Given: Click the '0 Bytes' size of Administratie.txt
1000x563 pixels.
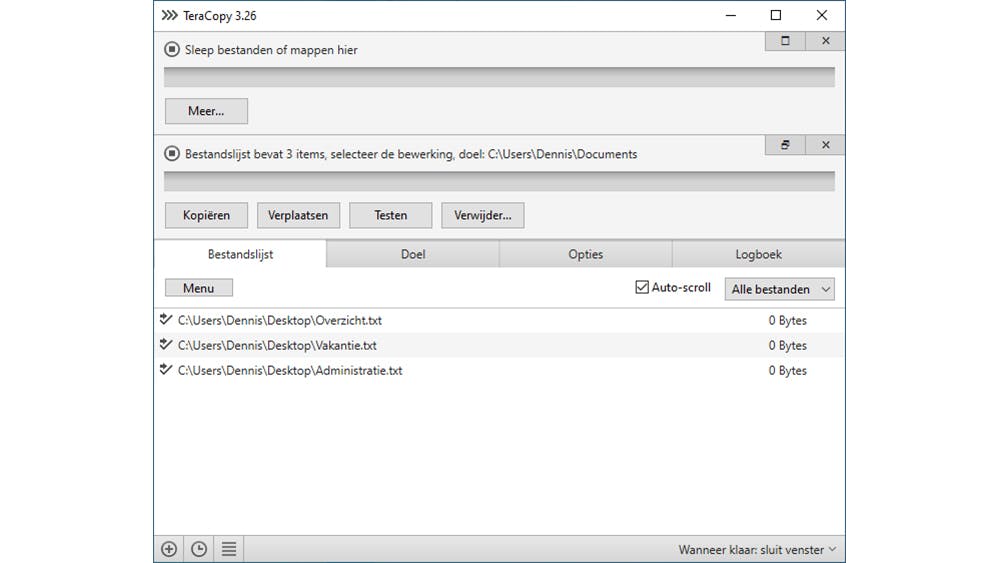Looking at the screenshot, I should click(x=787, y=370).
